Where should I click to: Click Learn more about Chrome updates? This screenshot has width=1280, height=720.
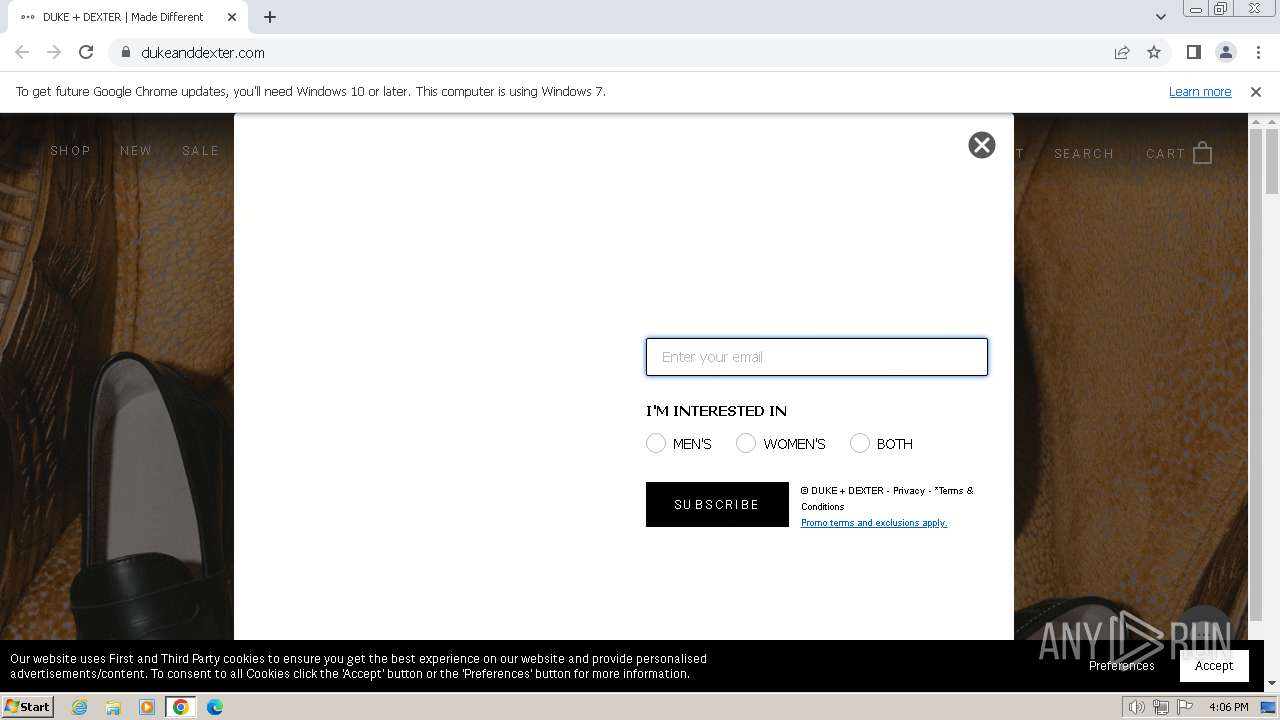coord(1200,92)
